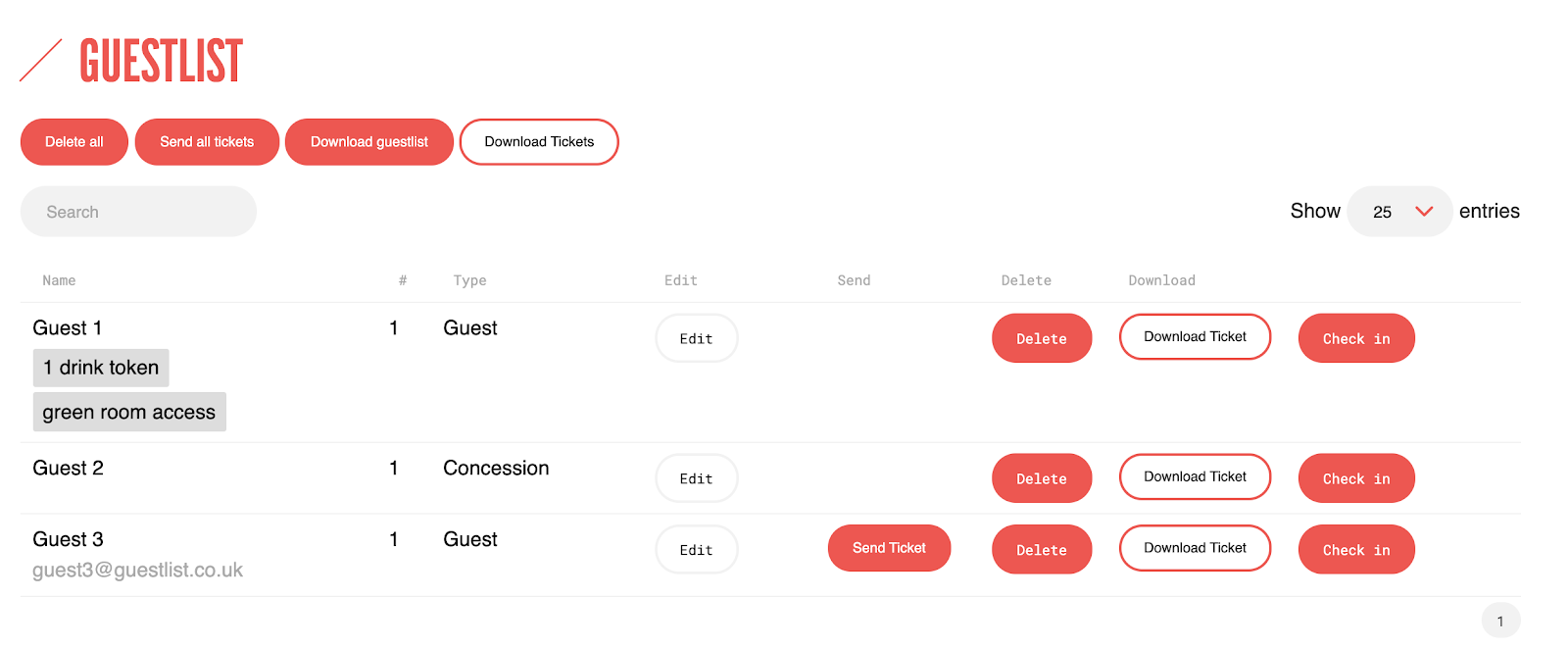Click the Delete all button
The width and height of the screenshot is (1568, 648).
point(74,142)
